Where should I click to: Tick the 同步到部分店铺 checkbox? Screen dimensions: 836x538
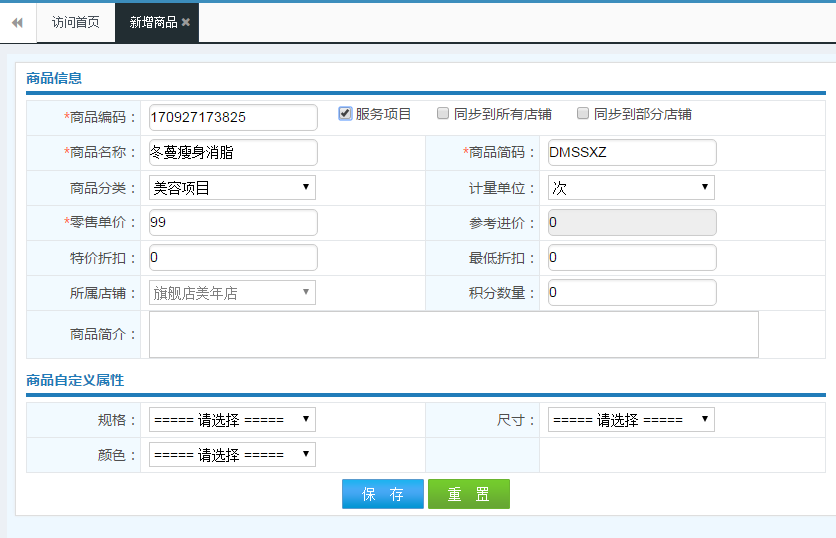(583, 114)
